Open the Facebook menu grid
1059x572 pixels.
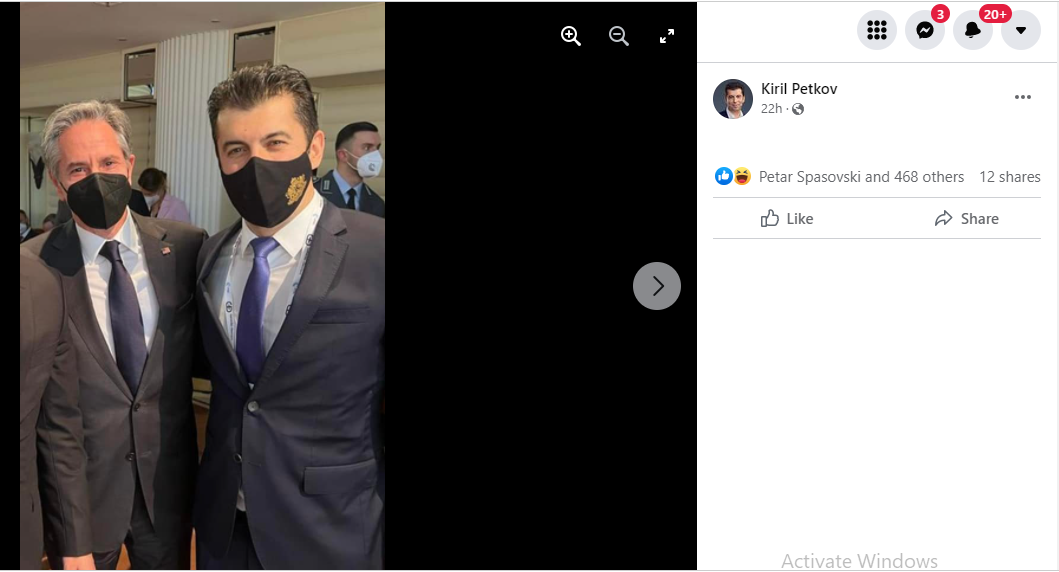(x=877, y=30)
